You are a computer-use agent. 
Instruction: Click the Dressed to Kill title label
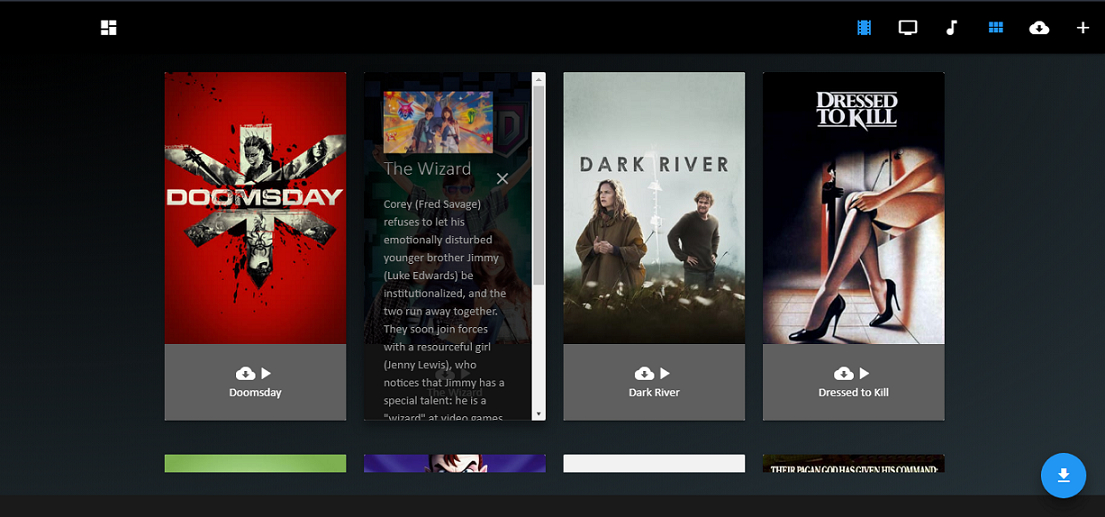click(x=853, y=392)
